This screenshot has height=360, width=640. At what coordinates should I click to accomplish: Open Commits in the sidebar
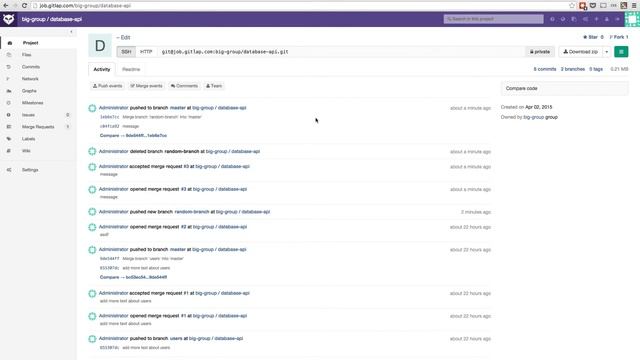31,67
